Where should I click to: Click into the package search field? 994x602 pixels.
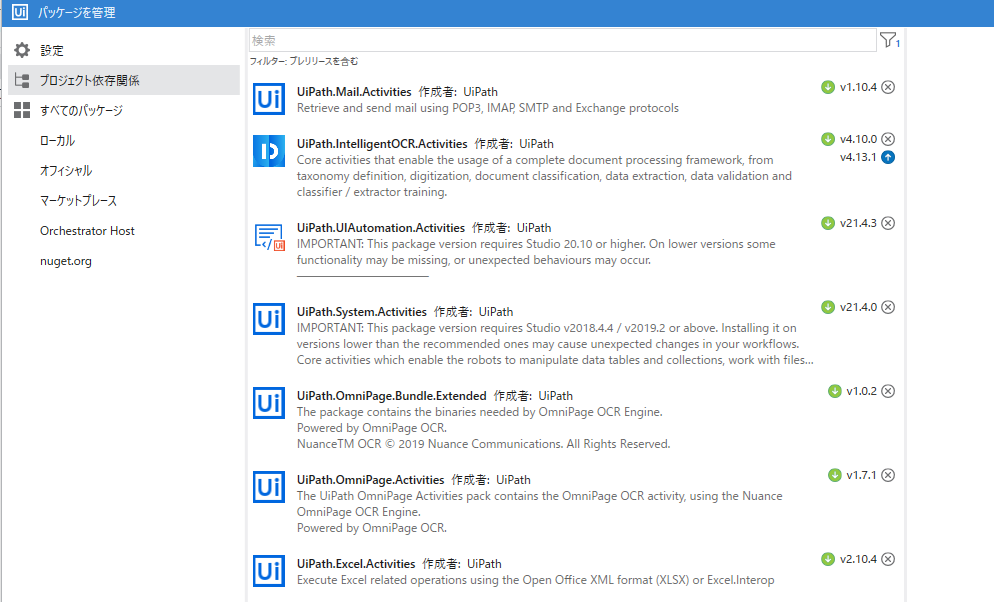pyautogui.click(x=563, y=41)
